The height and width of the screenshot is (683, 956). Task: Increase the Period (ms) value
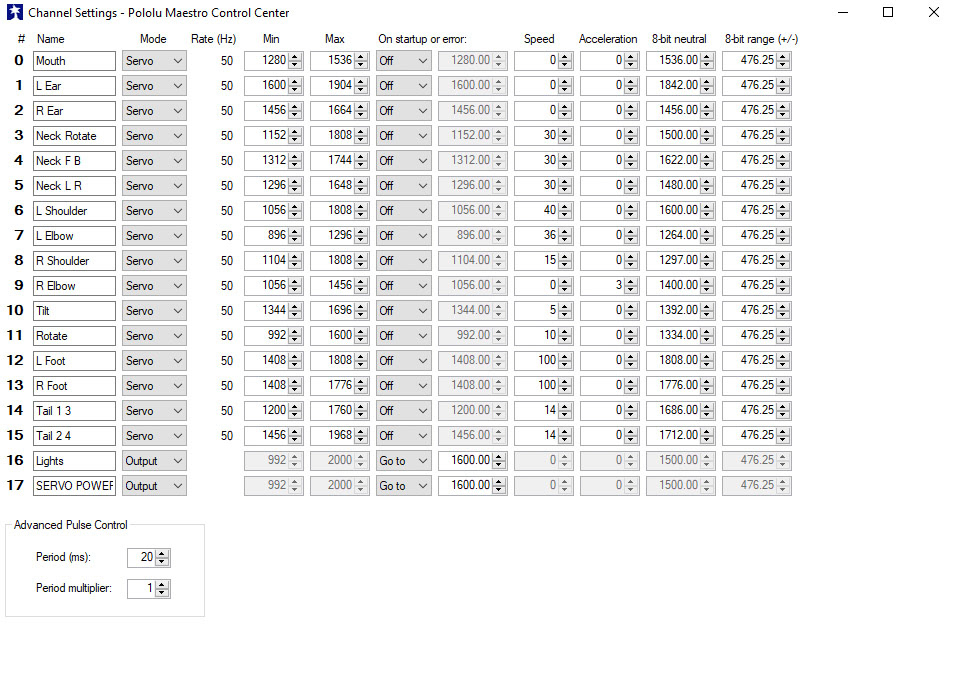coord(162,554)
